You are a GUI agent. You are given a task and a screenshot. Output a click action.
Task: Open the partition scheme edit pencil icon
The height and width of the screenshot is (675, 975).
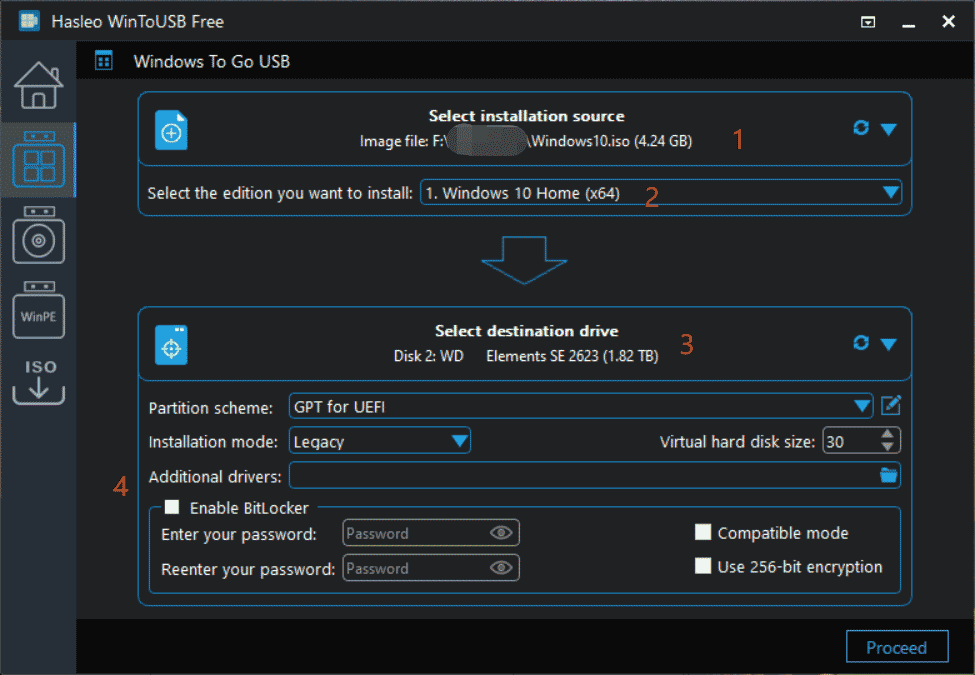tap(890, 406)
